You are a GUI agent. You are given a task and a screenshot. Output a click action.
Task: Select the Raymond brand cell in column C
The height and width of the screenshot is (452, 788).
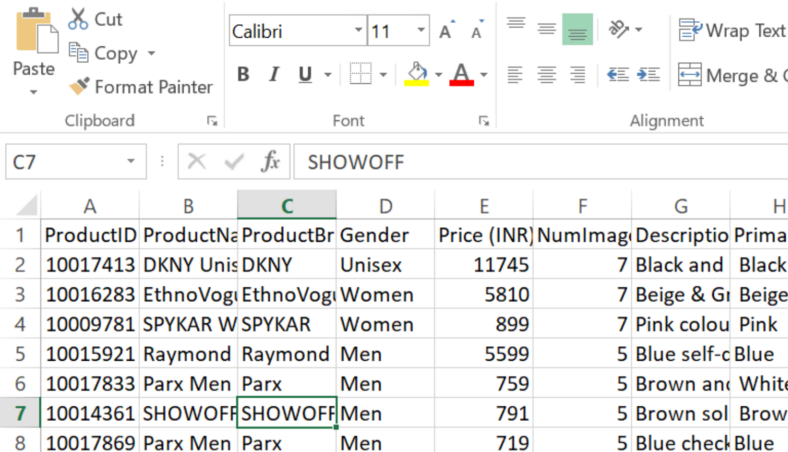click(x=287, y=353)
